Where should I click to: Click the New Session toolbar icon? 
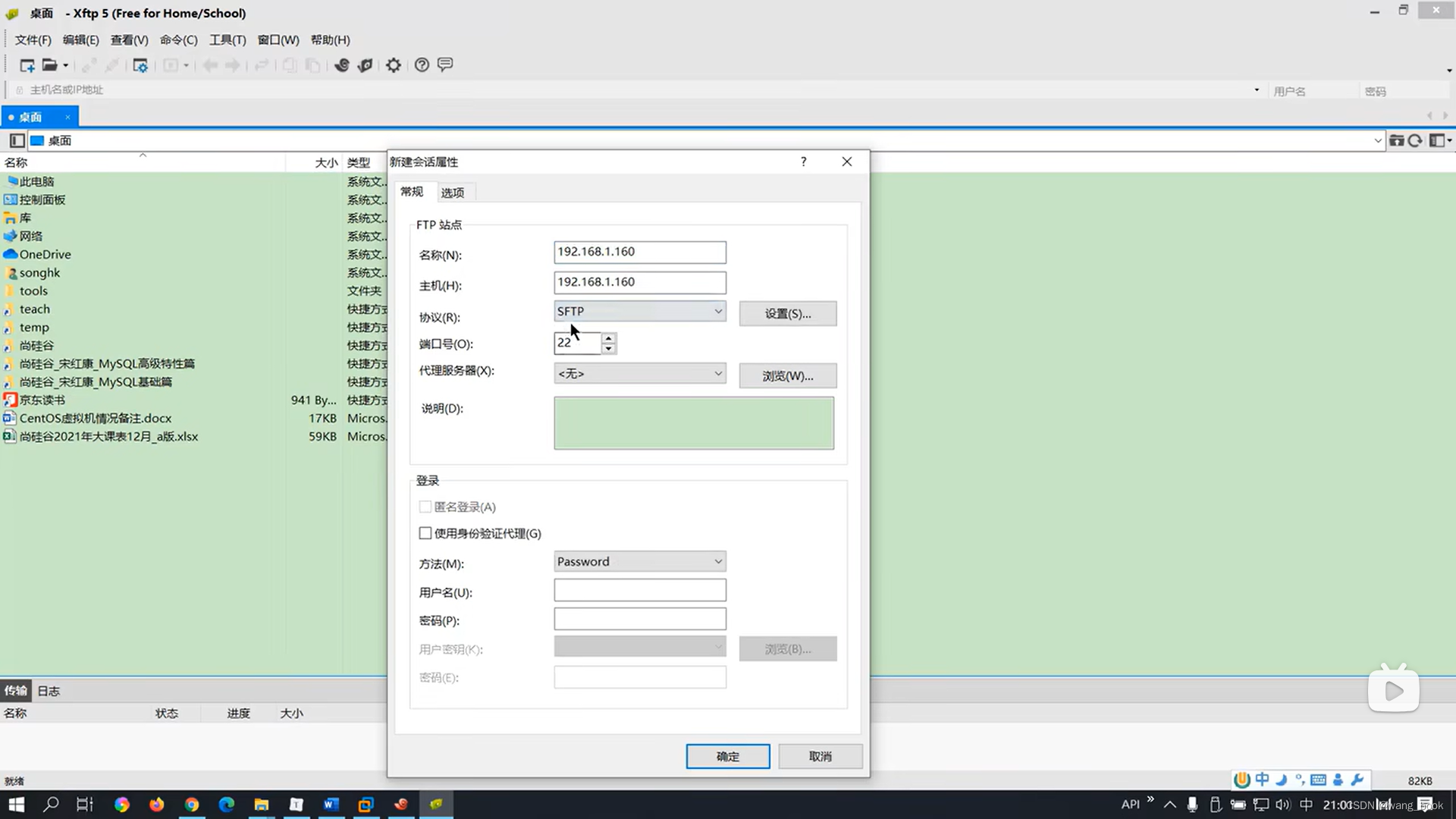tap(27, 65)
